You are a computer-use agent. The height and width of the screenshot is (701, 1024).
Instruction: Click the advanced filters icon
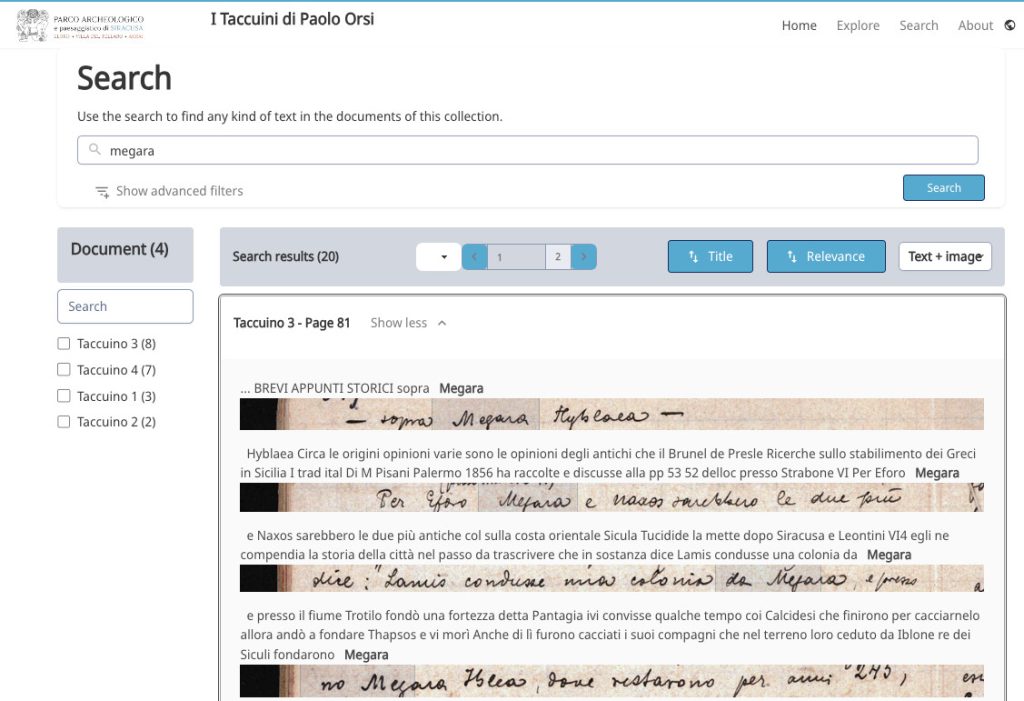102,191
